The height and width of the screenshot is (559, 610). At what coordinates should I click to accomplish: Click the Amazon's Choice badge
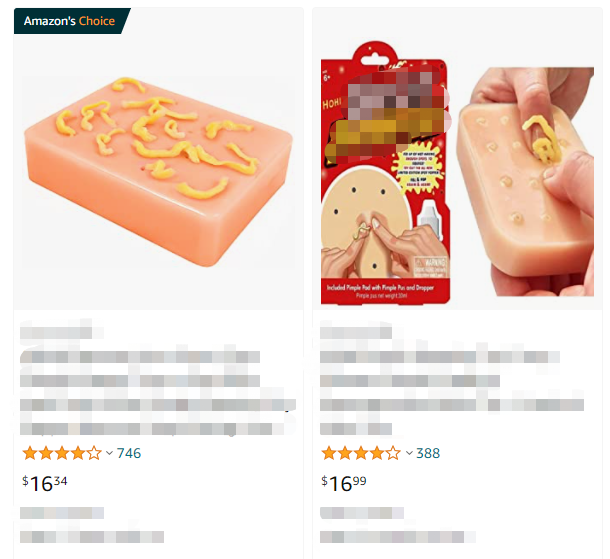72,21
